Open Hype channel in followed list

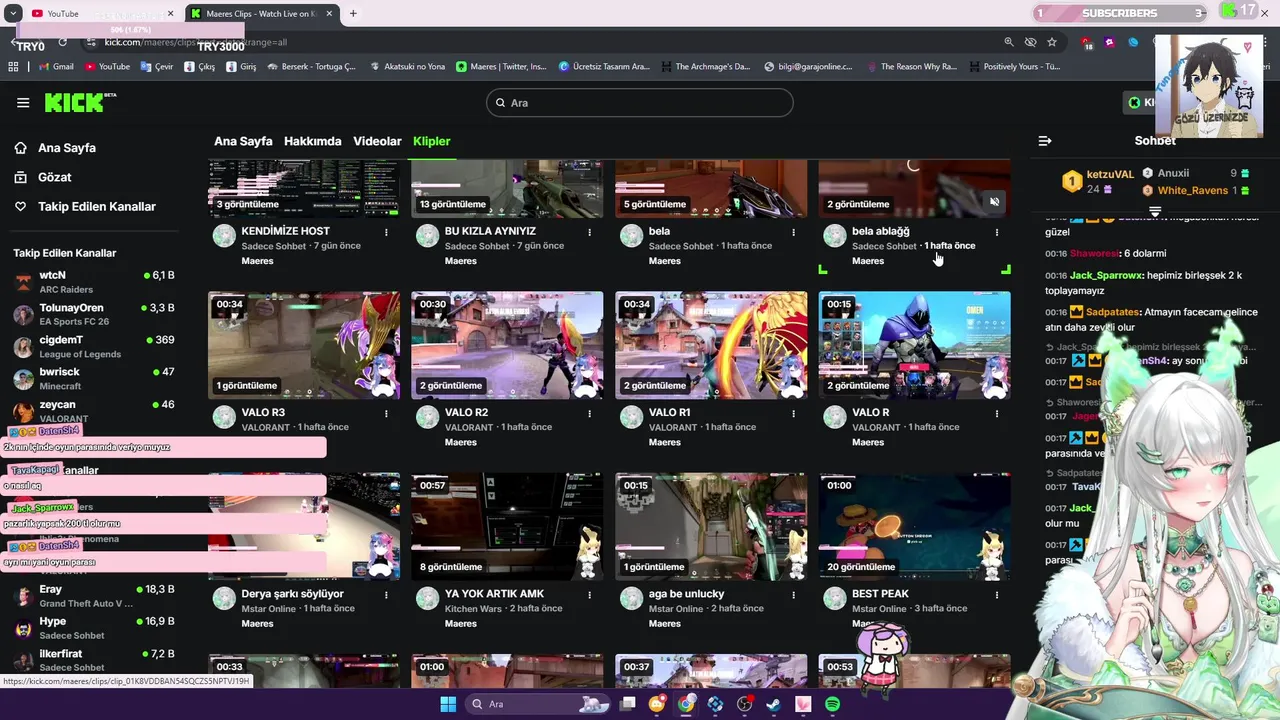coord(94,628)
